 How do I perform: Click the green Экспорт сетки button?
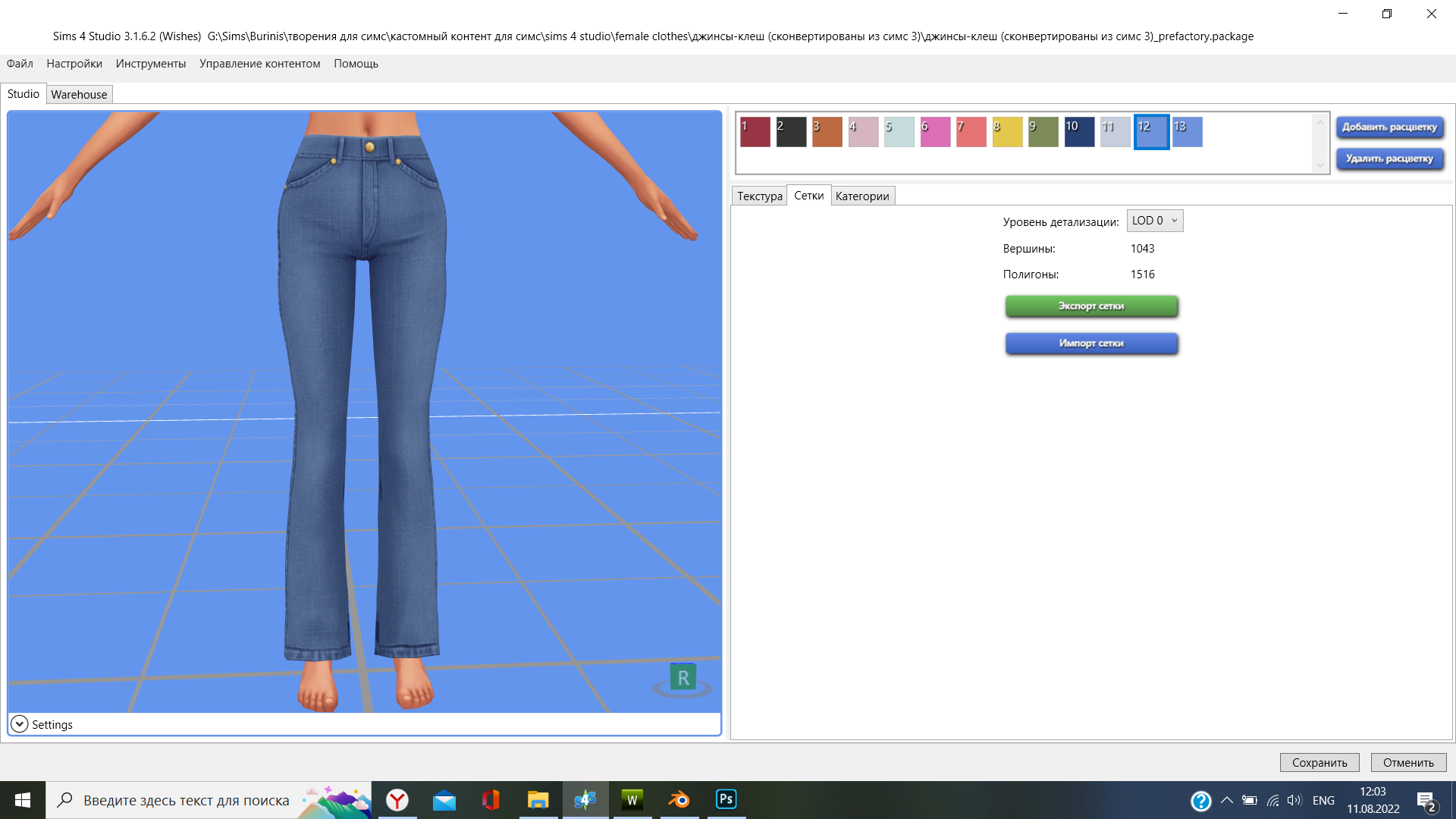(x=1091, y=306)
